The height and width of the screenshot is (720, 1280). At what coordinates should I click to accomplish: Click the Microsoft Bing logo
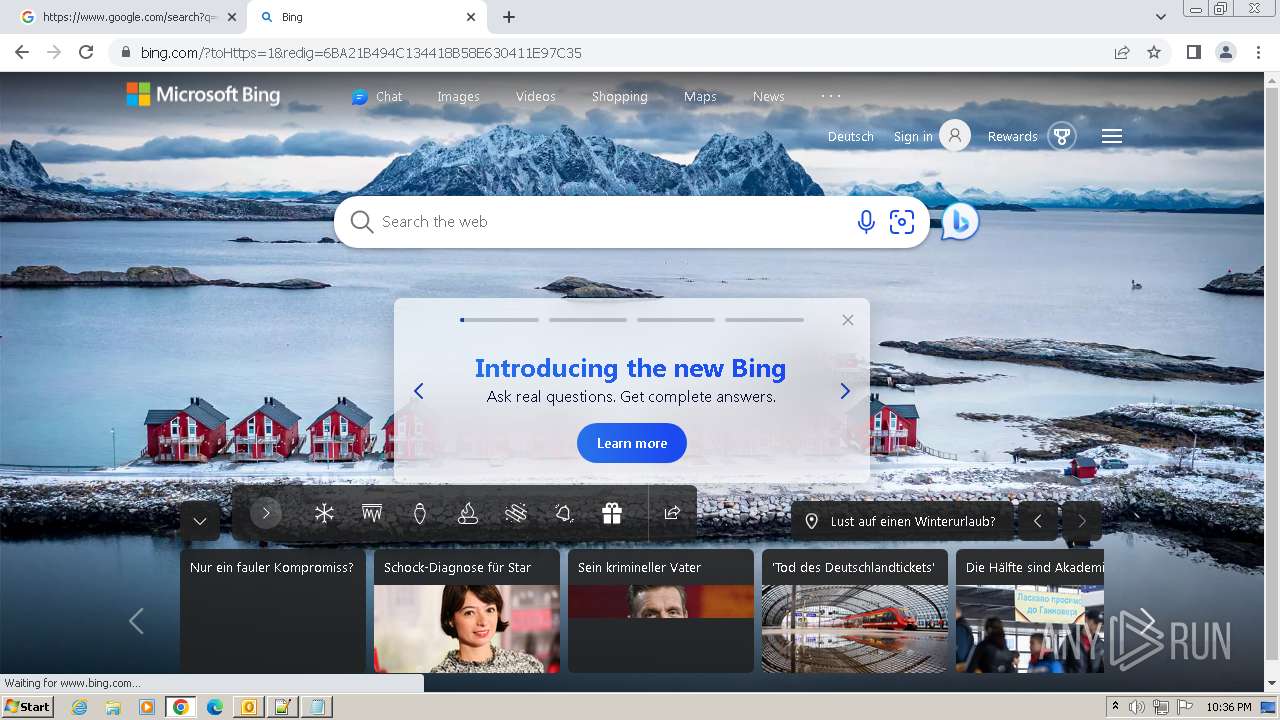pyautogui.click(x=203, y=95)
